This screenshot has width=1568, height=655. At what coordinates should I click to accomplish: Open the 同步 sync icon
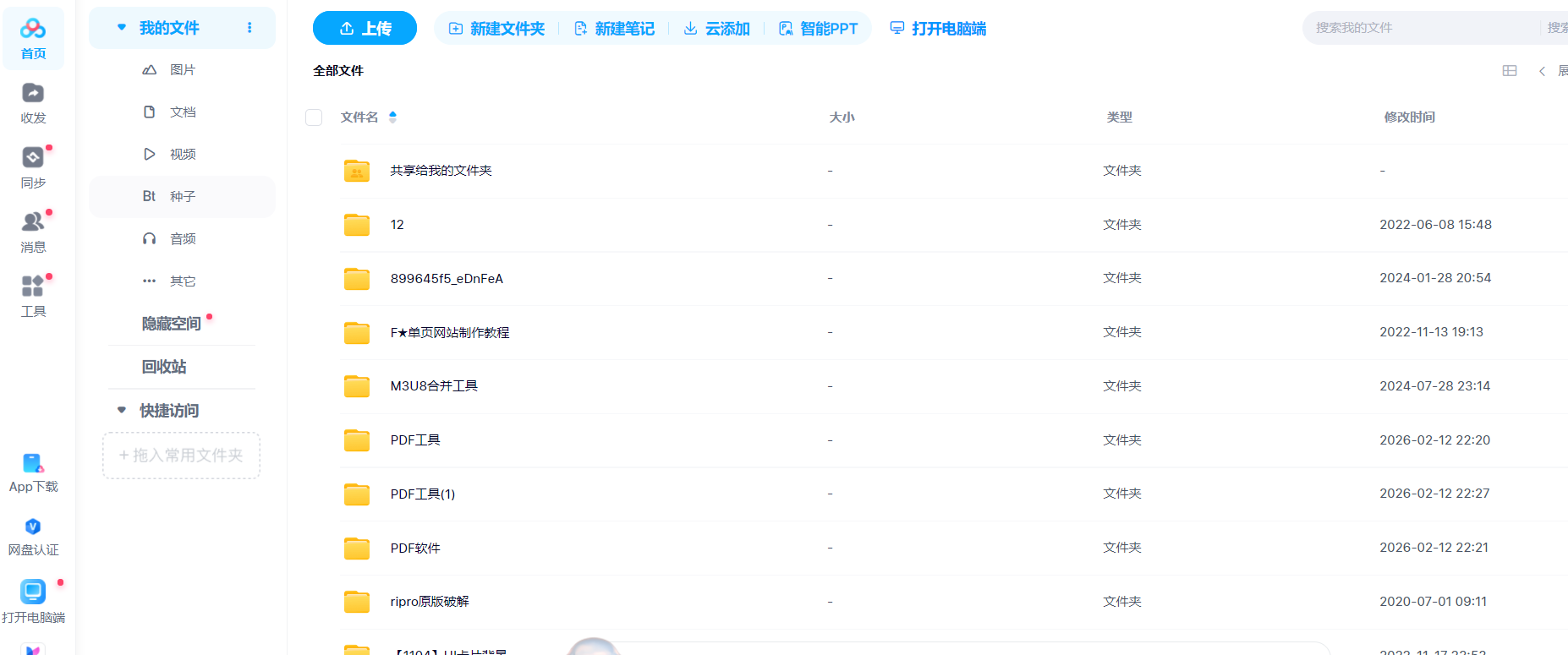click(x=33, y=158)
